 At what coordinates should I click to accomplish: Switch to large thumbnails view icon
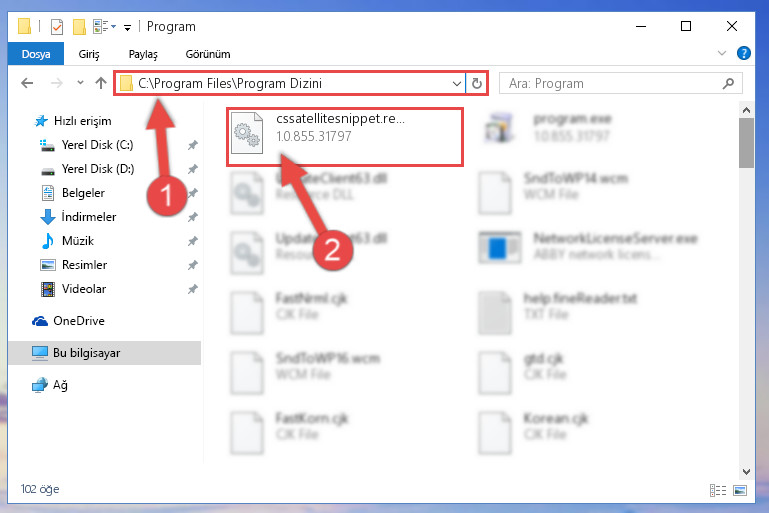(740, 490)
